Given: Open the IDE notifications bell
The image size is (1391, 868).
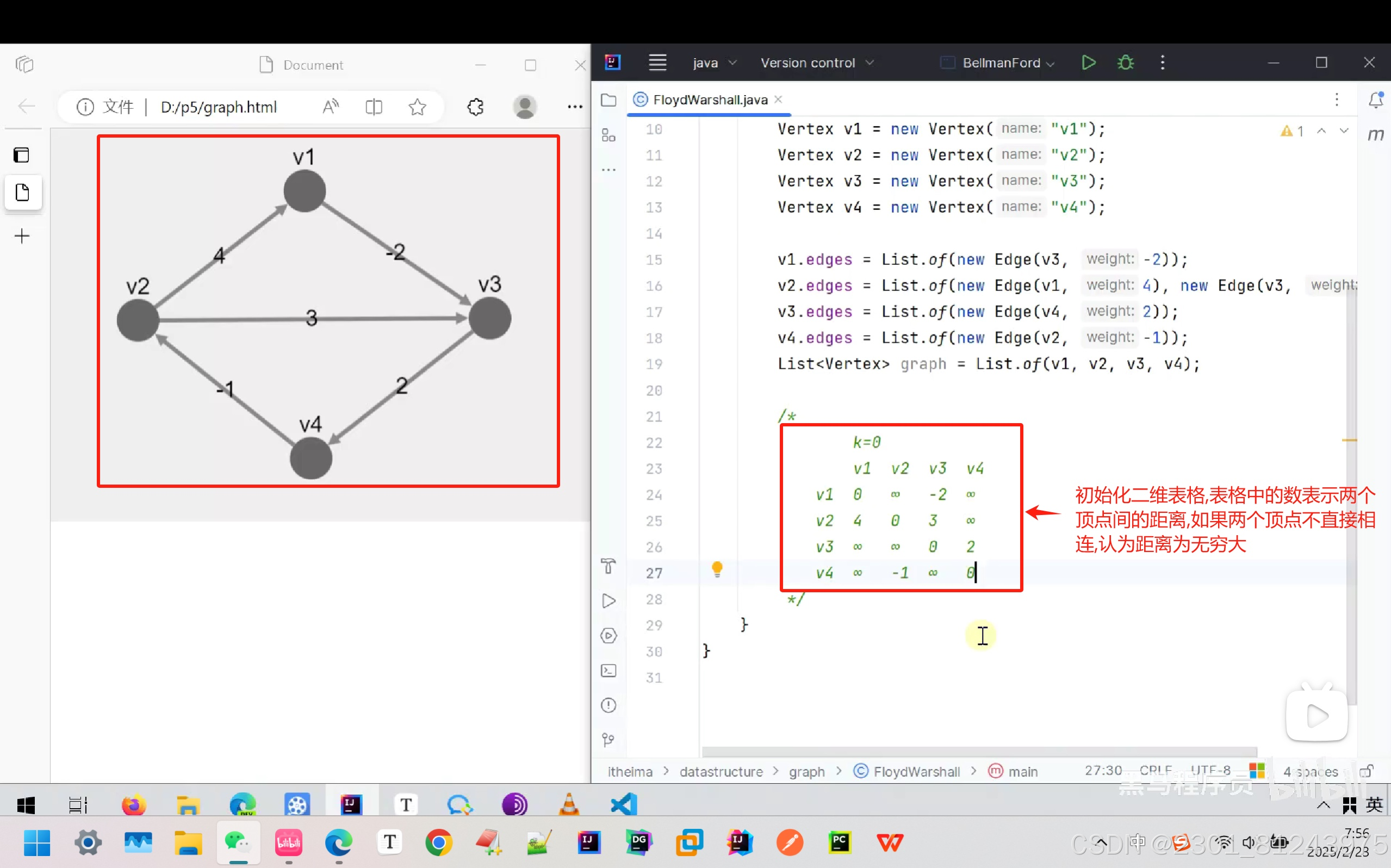Looking at the screenshot, I should [1376, 100].
